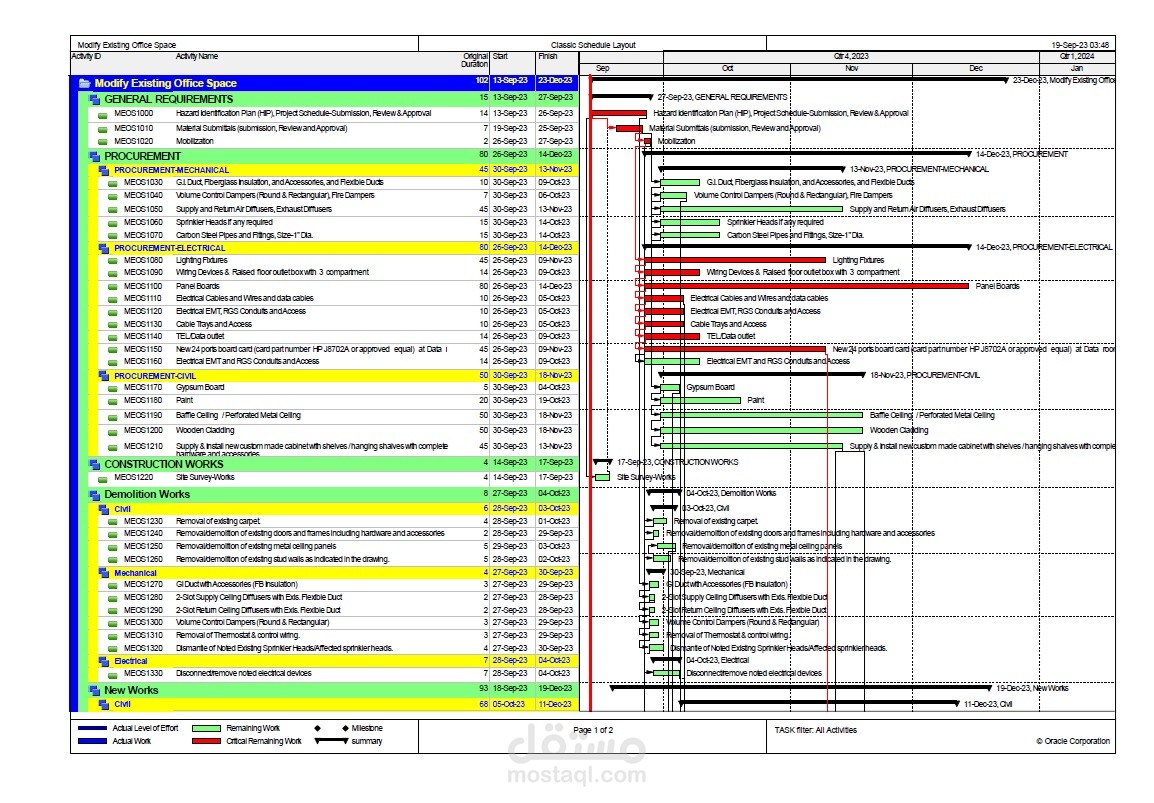Click the 'Classic Schedule Layout' header title

click(593, 45)
